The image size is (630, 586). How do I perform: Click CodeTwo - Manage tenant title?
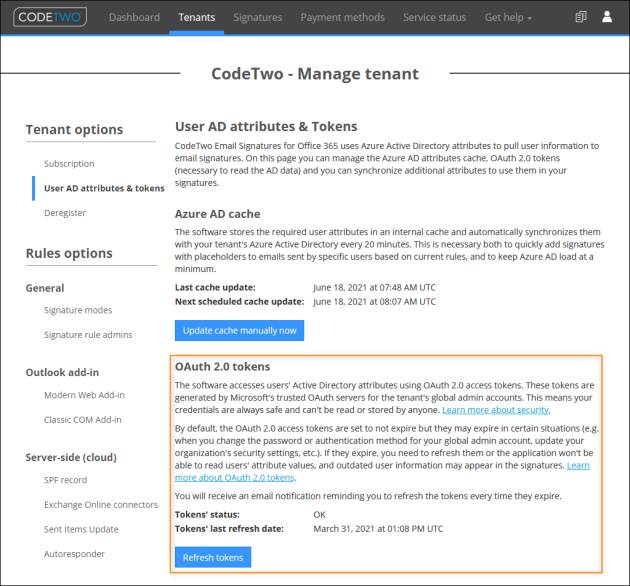315,74
